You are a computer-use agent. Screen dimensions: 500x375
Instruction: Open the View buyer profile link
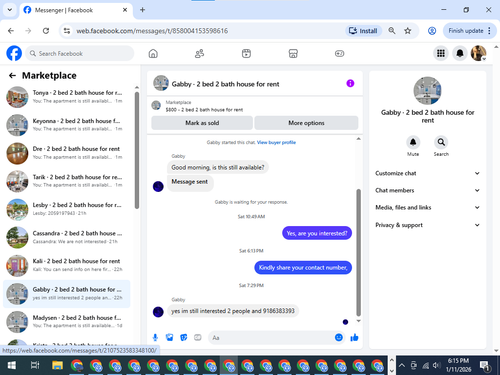click(276, 142)
